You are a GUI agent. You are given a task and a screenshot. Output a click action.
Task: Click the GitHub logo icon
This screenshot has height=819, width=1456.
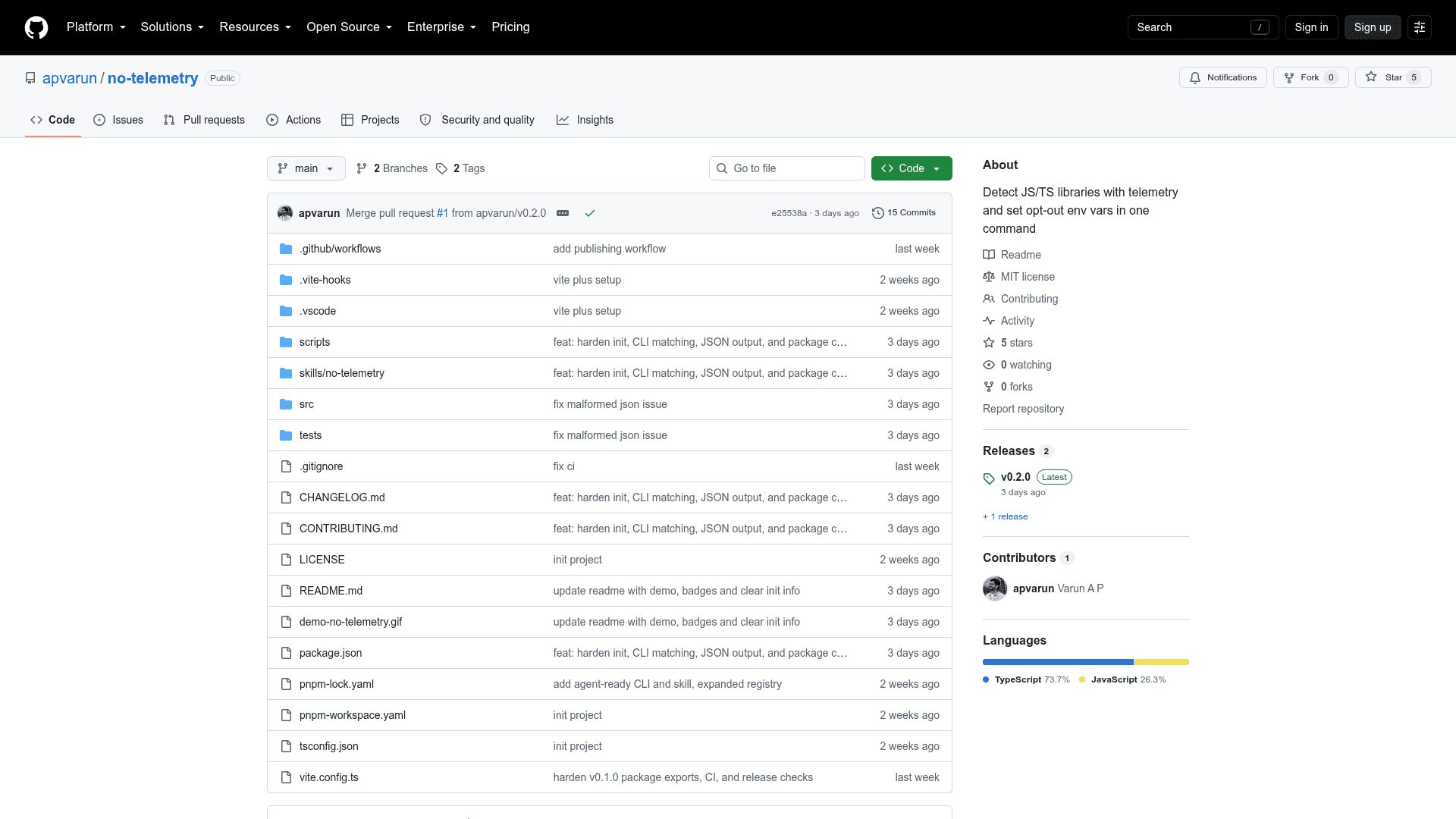pyautogui.click(x=36, y=27)
